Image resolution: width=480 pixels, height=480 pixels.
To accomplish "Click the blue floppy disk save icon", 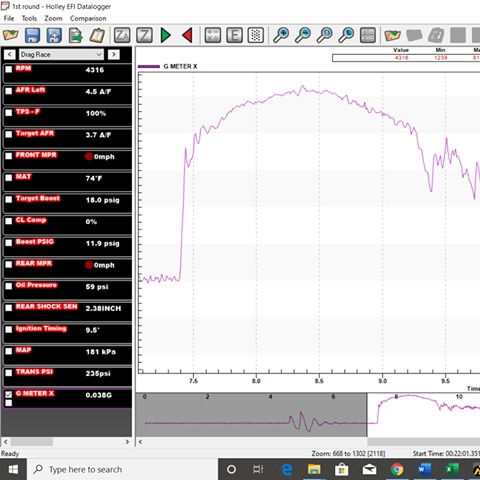I will 32,35.
